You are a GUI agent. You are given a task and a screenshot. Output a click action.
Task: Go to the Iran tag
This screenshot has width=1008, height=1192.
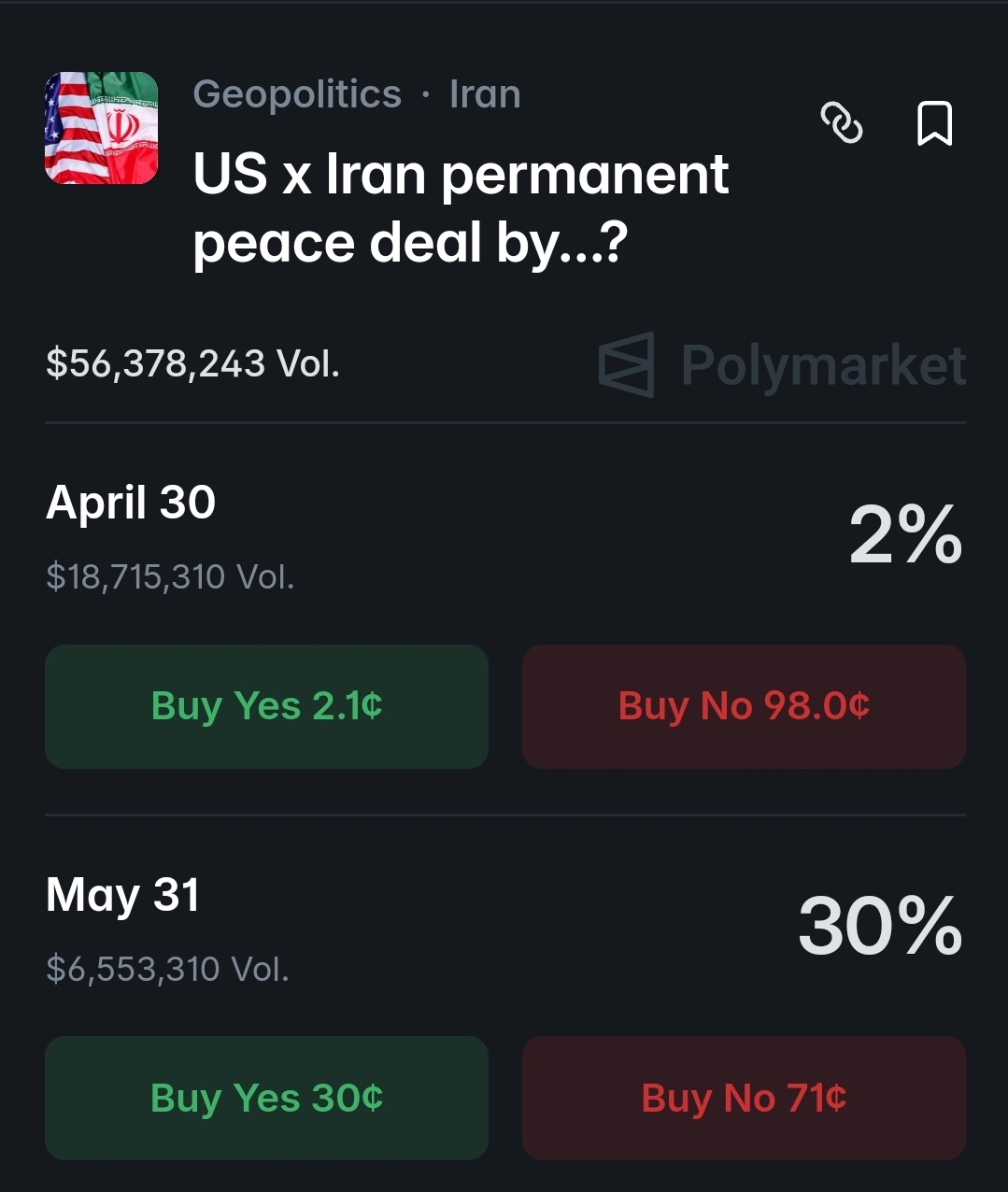(x=485, y=94)
